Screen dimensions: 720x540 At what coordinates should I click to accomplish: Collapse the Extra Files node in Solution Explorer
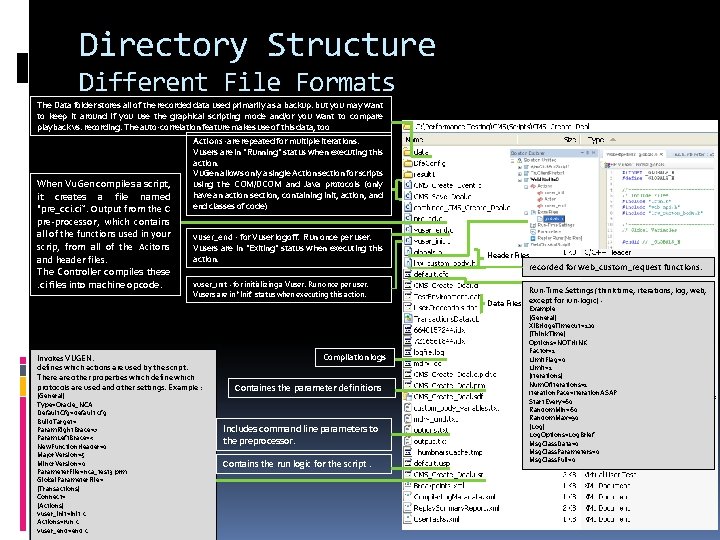coord(526,213)
